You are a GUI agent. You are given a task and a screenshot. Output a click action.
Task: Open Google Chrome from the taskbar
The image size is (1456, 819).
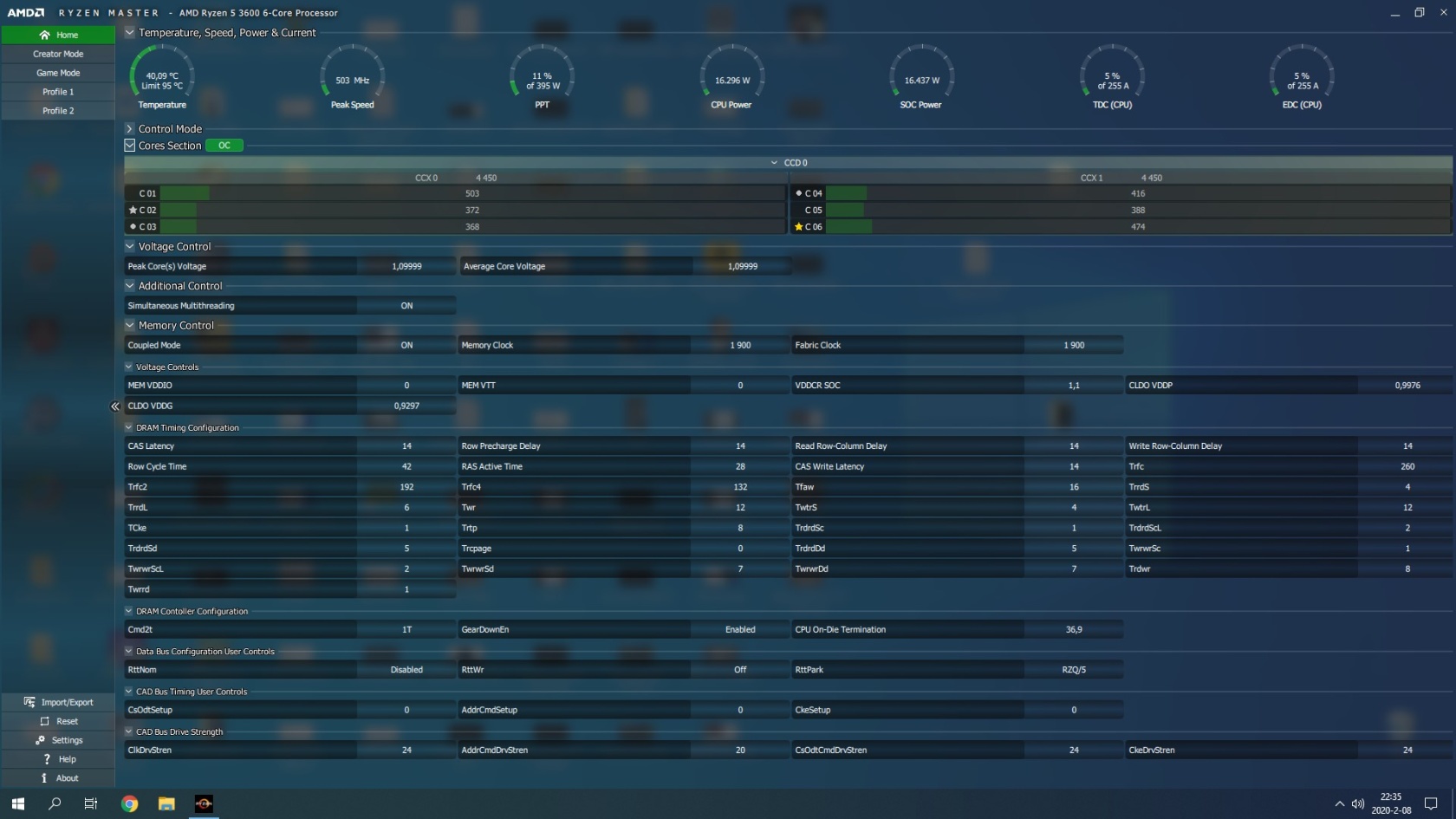129,803
